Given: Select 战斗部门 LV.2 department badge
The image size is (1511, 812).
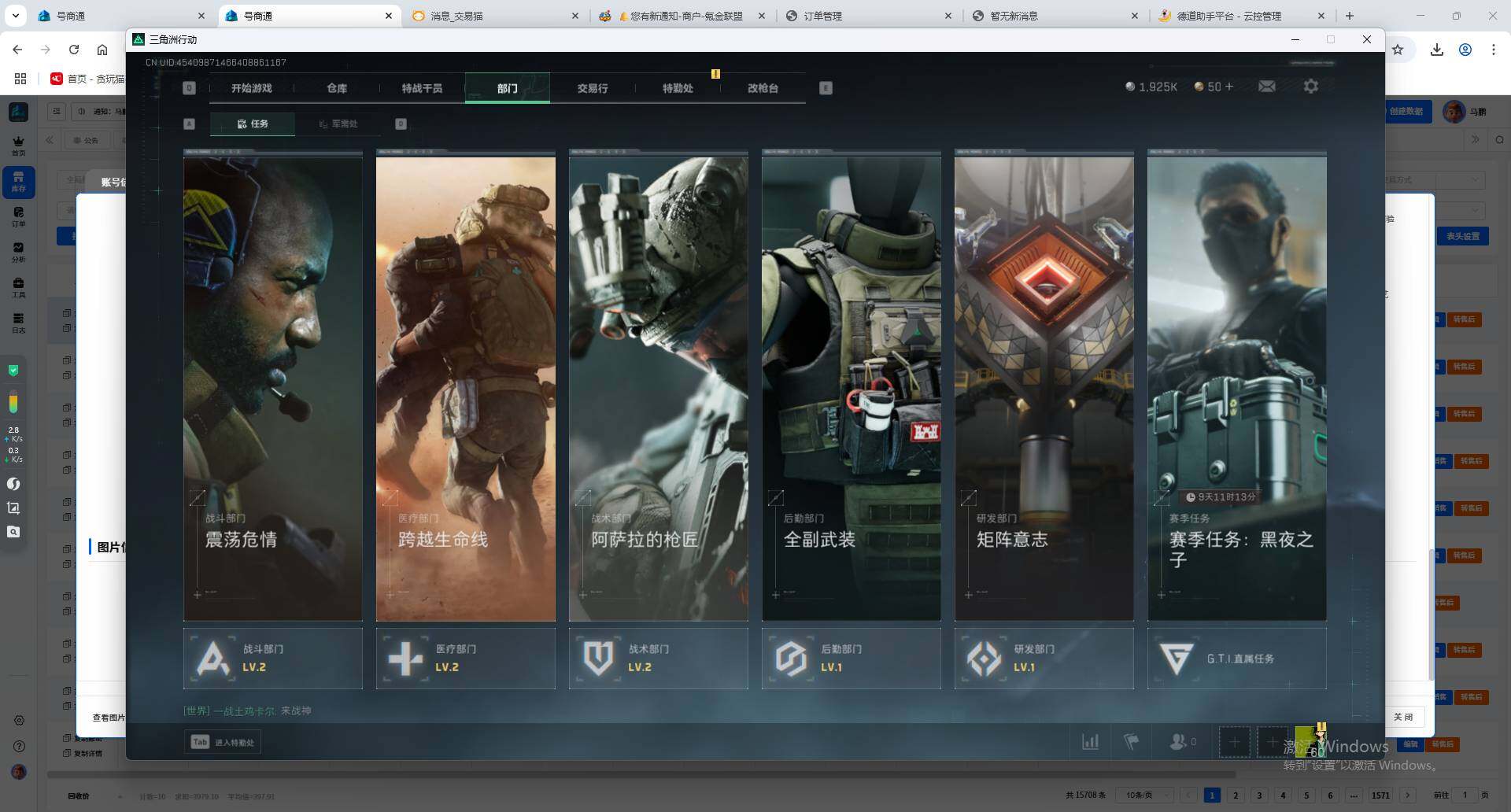Looking at the screenshot, I should pyautogui.click(x=273, y=658).
